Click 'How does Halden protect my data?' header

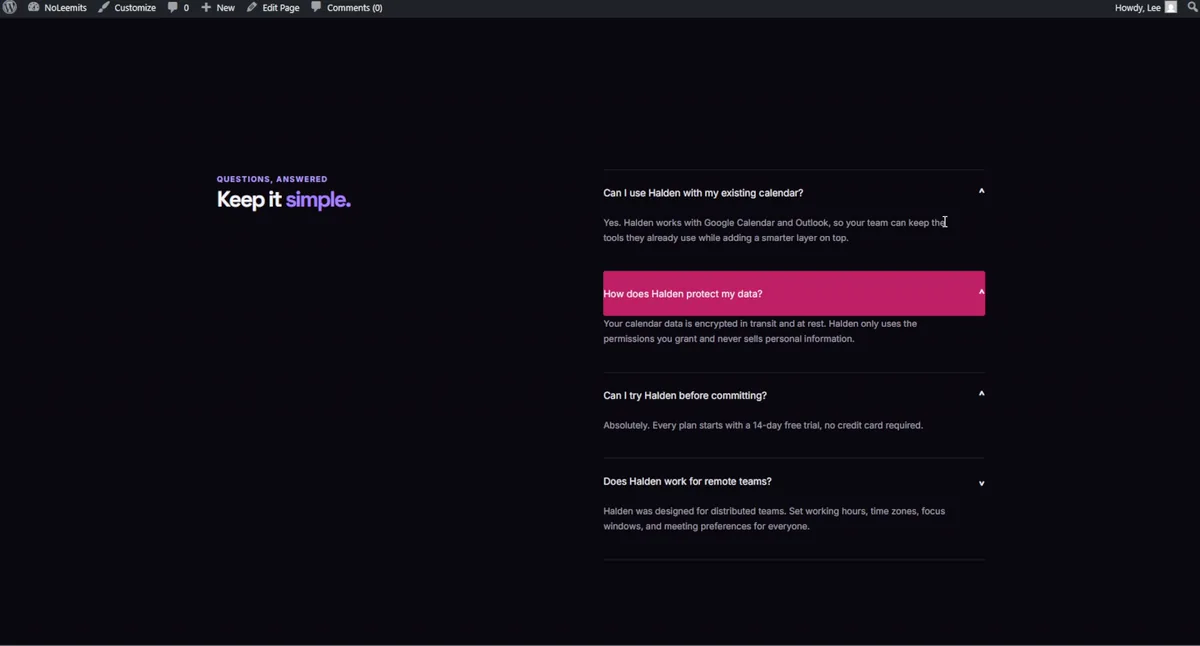794,293
